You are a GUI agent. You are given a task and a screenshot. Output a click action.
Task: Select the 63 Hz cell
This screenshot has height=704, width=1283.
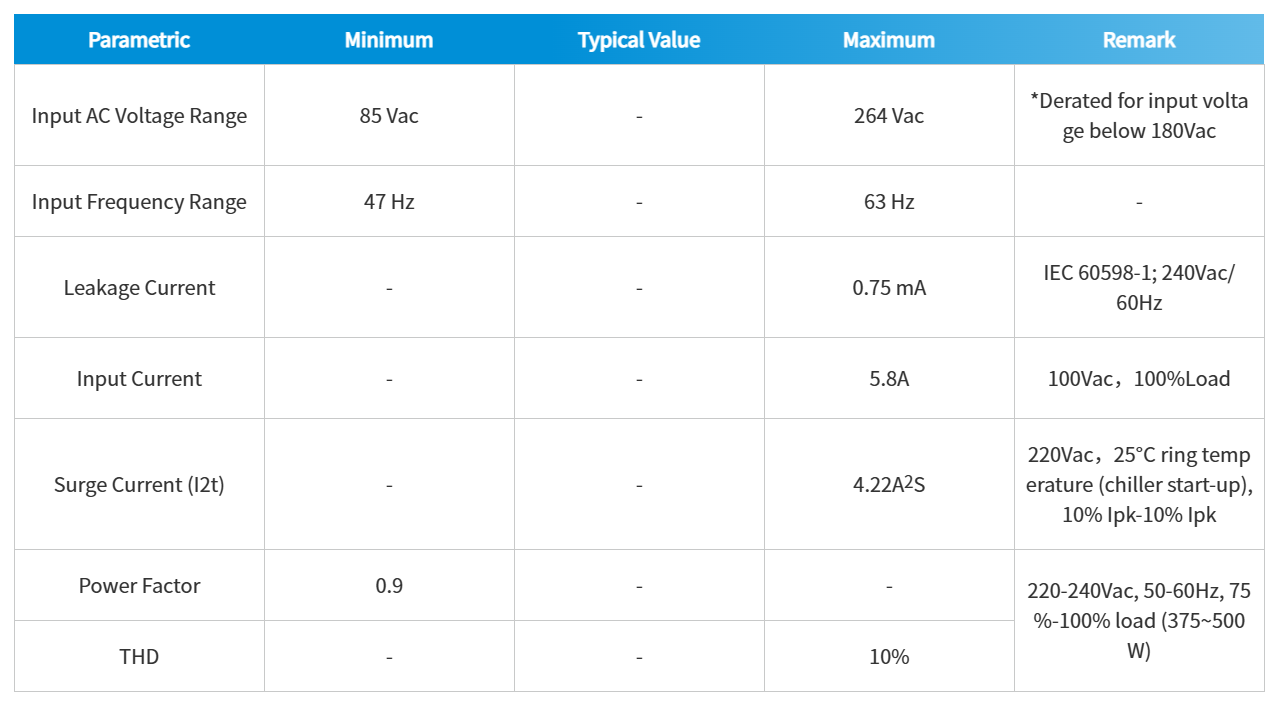coord(889,202)
